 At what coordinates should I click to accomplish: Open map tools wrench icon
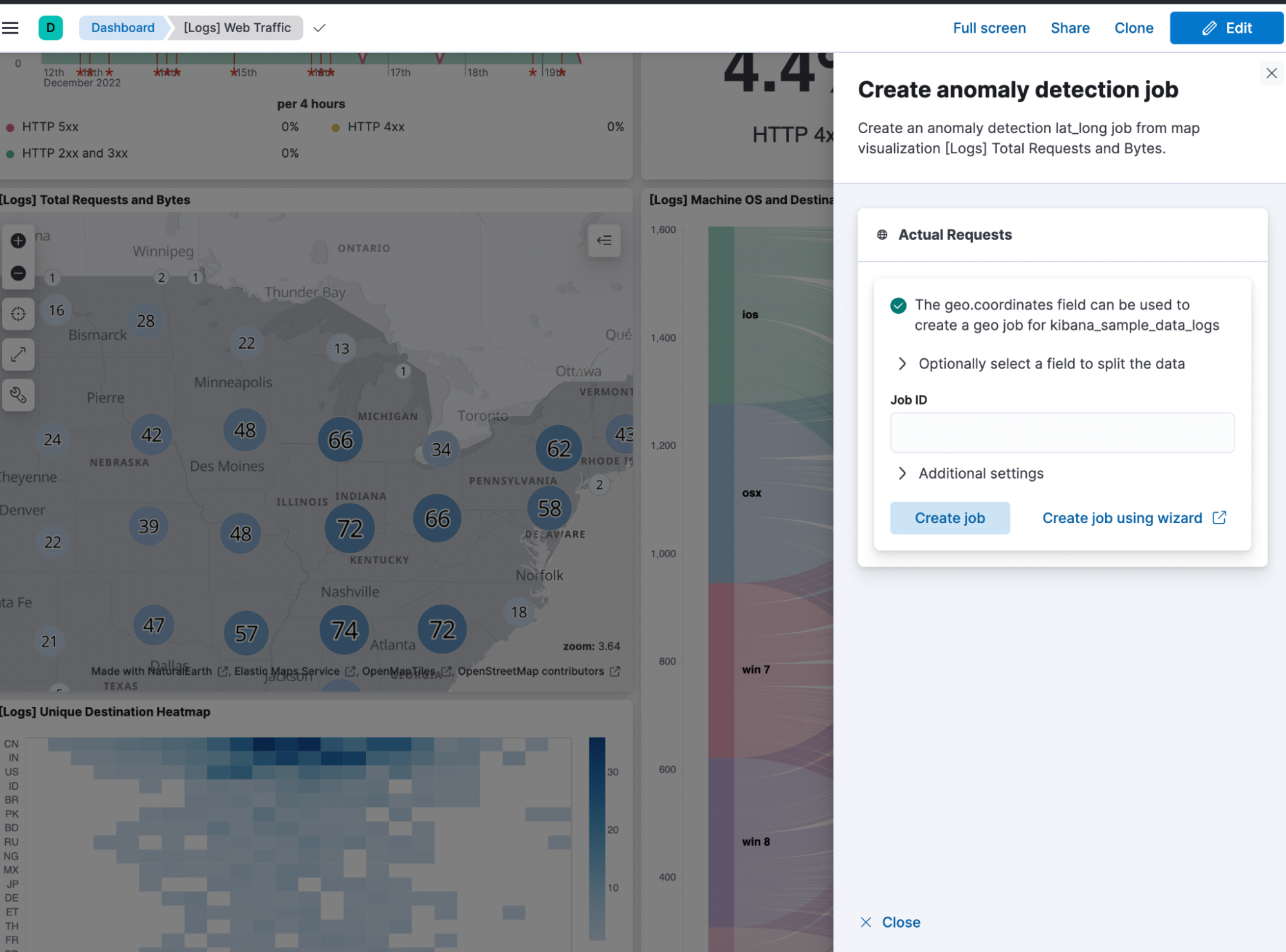[x=18, y=395]
